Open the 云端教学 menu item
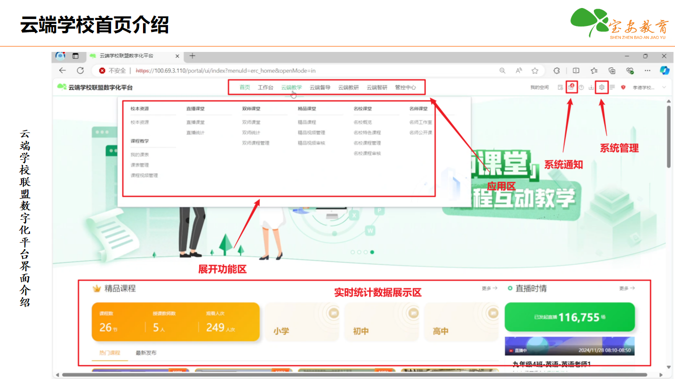This screenshot has height=379, width=675. click(291, 87)
